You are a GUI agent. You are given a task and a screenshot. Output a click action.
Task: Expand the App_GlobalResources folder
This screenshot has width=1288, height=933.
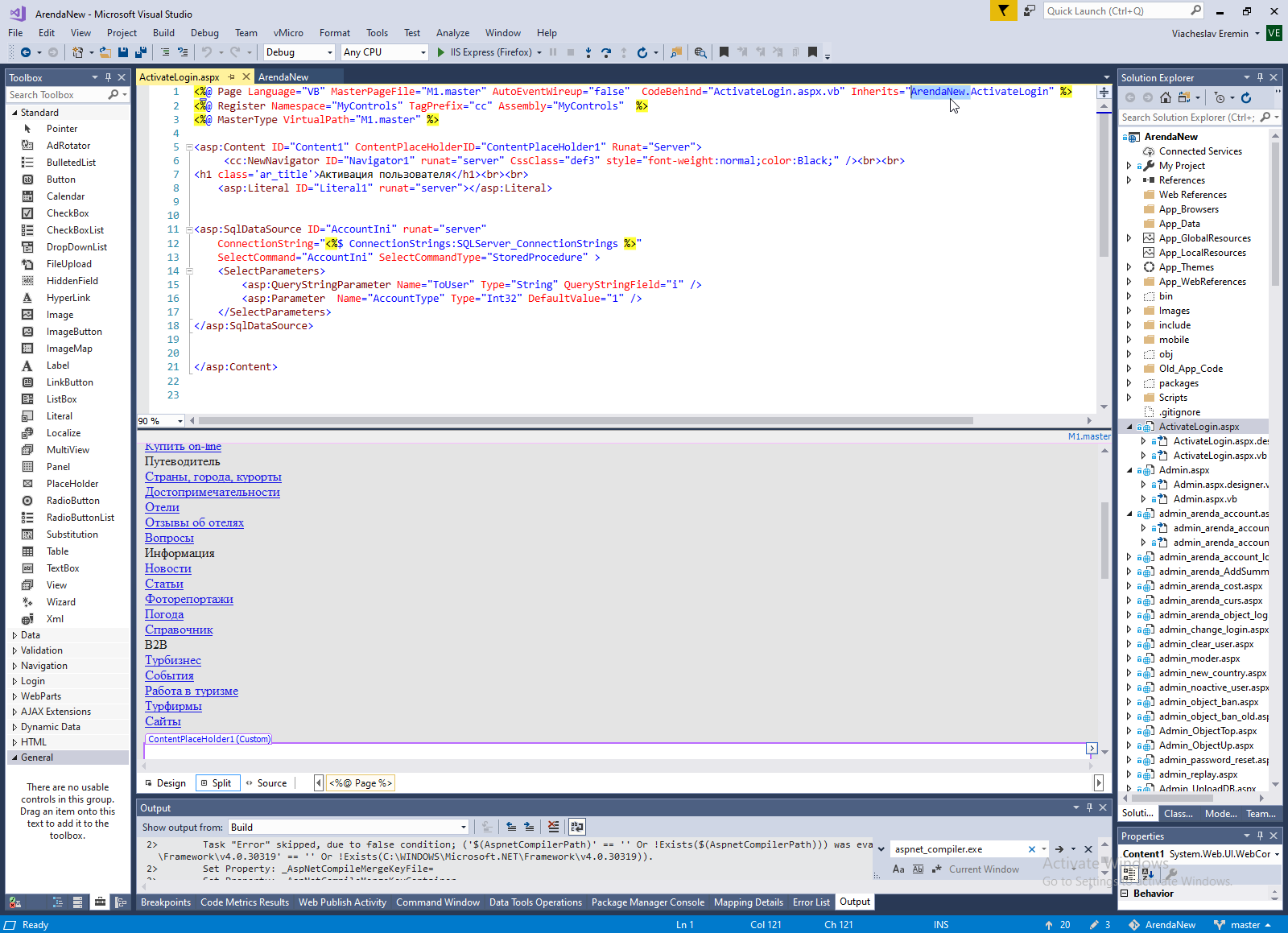(x=1129, y=238)
